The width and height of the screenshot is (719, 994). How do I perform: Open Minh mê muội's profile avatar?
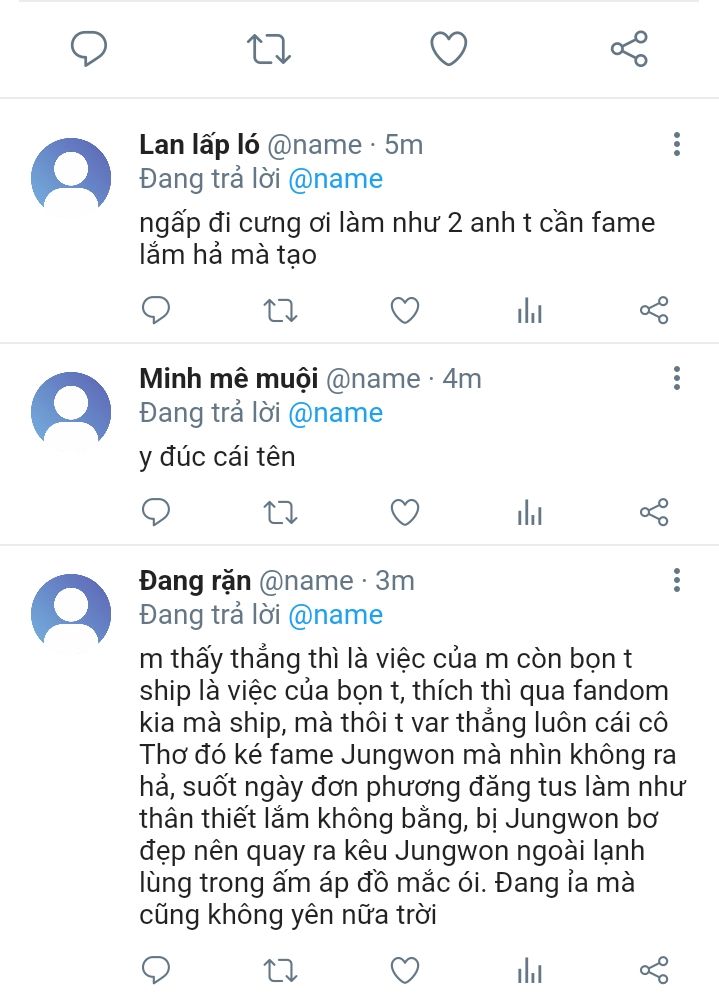(x=71, y=413)
